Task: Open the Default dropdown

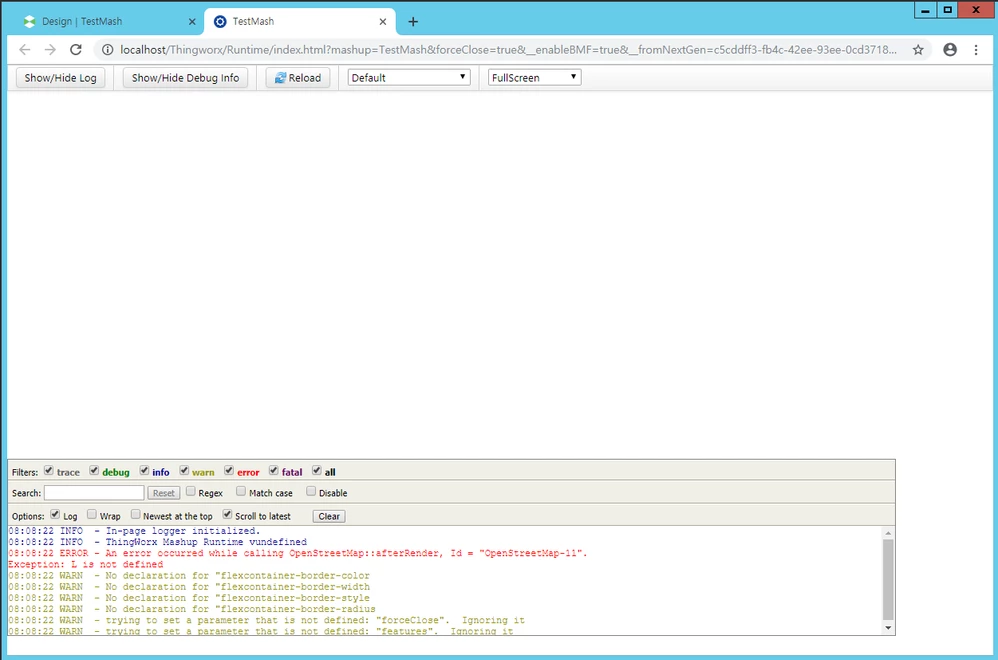Action: pos(409,78)
